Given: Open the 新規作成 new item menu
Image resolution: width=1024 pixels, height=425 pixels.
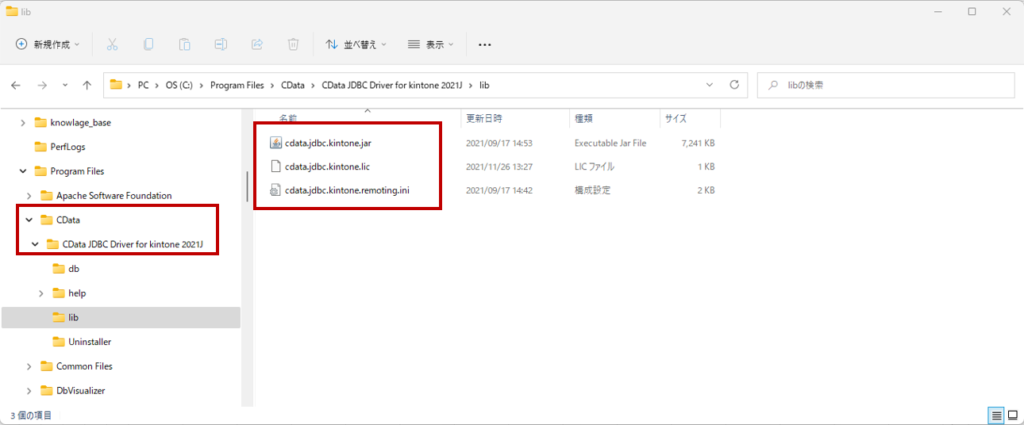Looking at the screenshot, I should [x=48, y=44].
